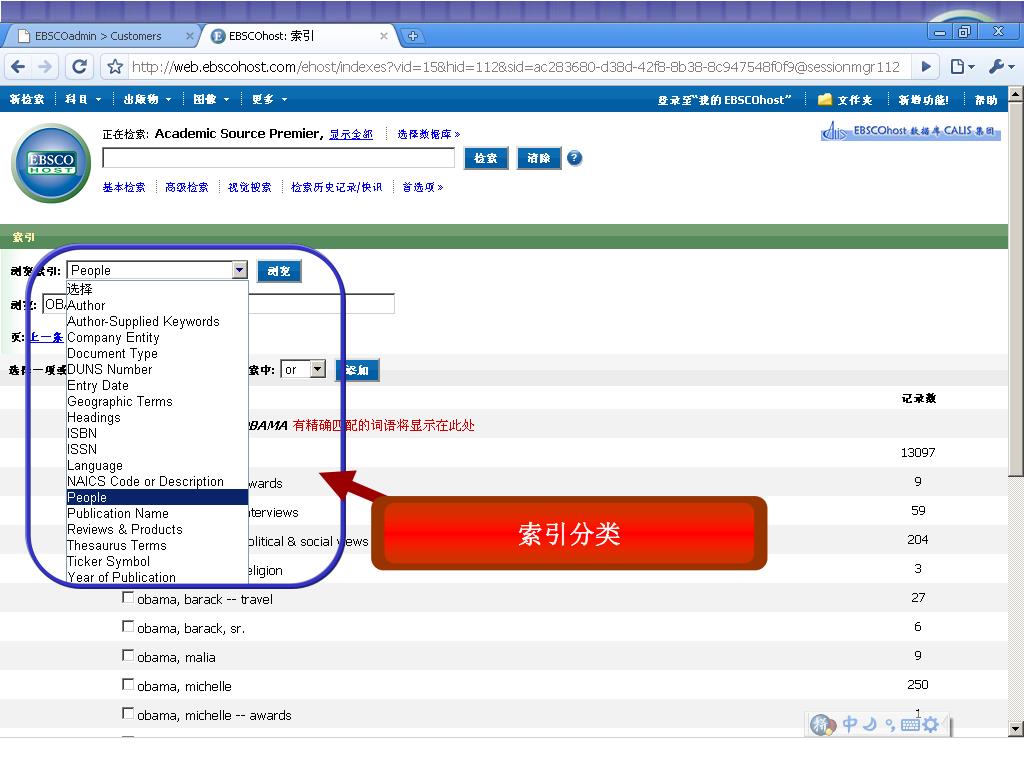Open the 科目 dropdown menu
1024x768 pixels.
click(83, 99)
